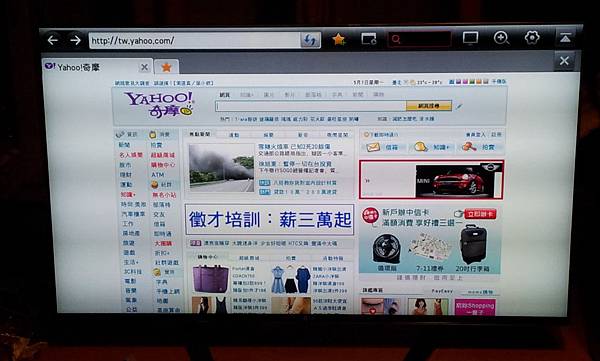
Task: Click the weather icon next to the temperature
Action: [x=412, y=82]
